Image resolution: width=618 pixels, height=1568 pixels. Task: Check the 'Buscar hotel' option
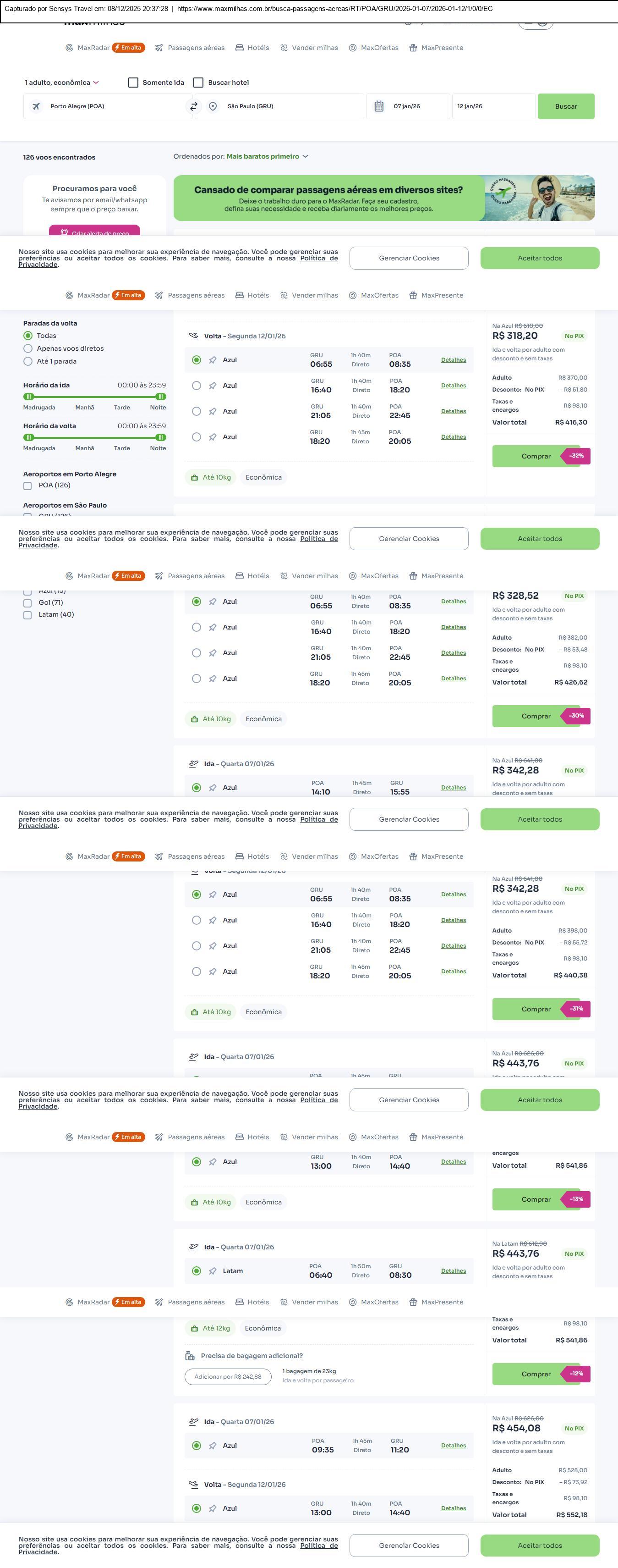(198, 83)
